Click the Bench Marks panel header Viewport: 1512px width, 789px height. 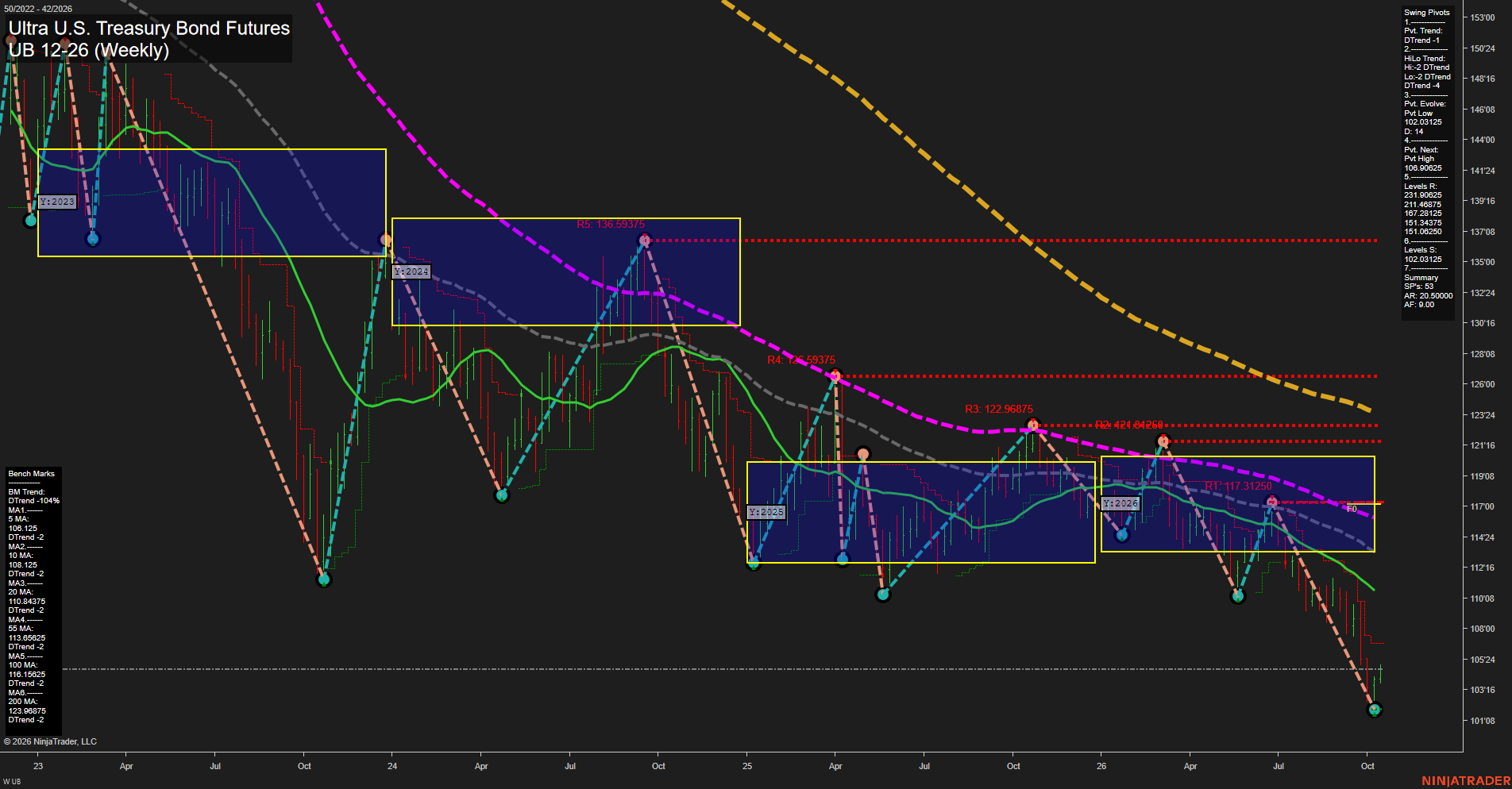(32, 474)
